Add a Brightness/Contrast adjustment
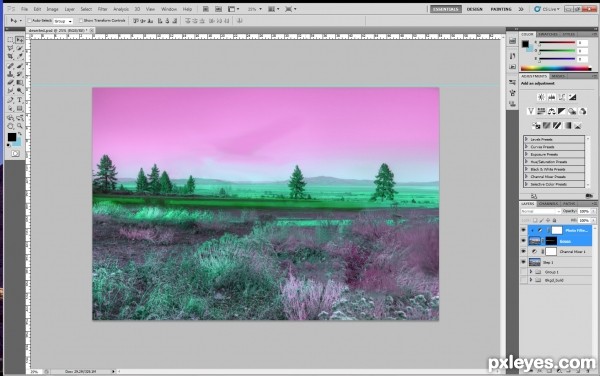Image resolution: width=600 pixels, height=376 pixels. point(541,97)
